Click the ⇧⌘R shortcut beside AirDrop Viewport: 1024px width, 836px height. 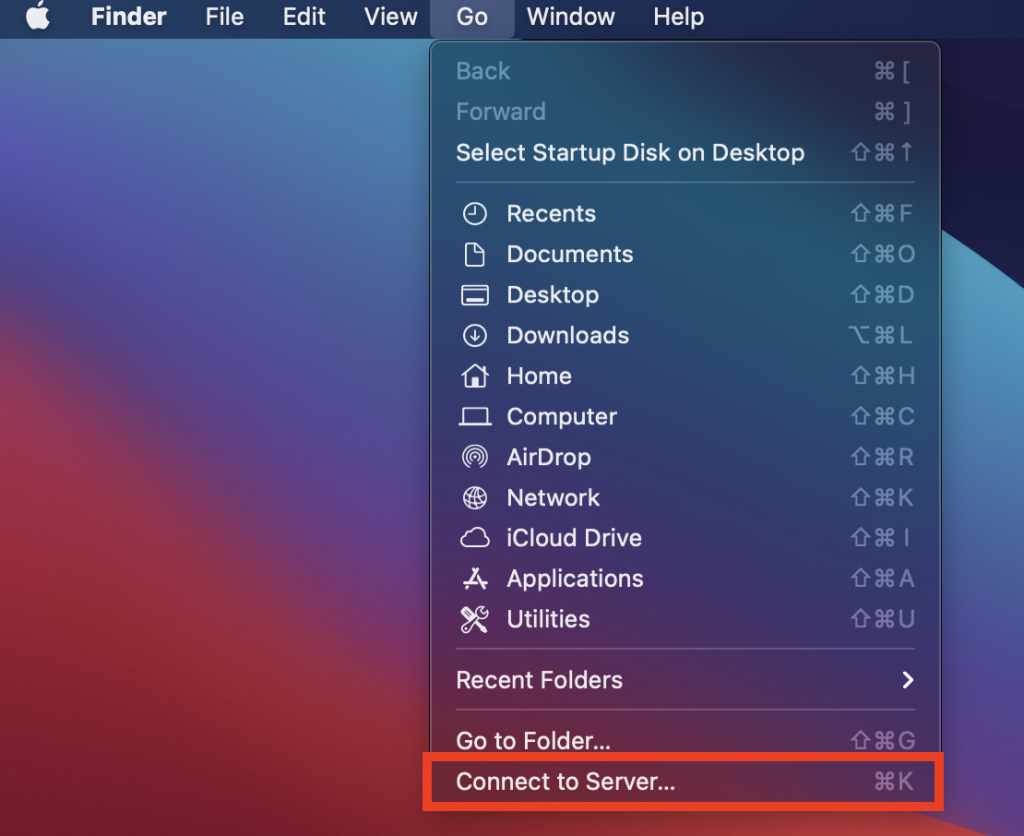(882, 457)
